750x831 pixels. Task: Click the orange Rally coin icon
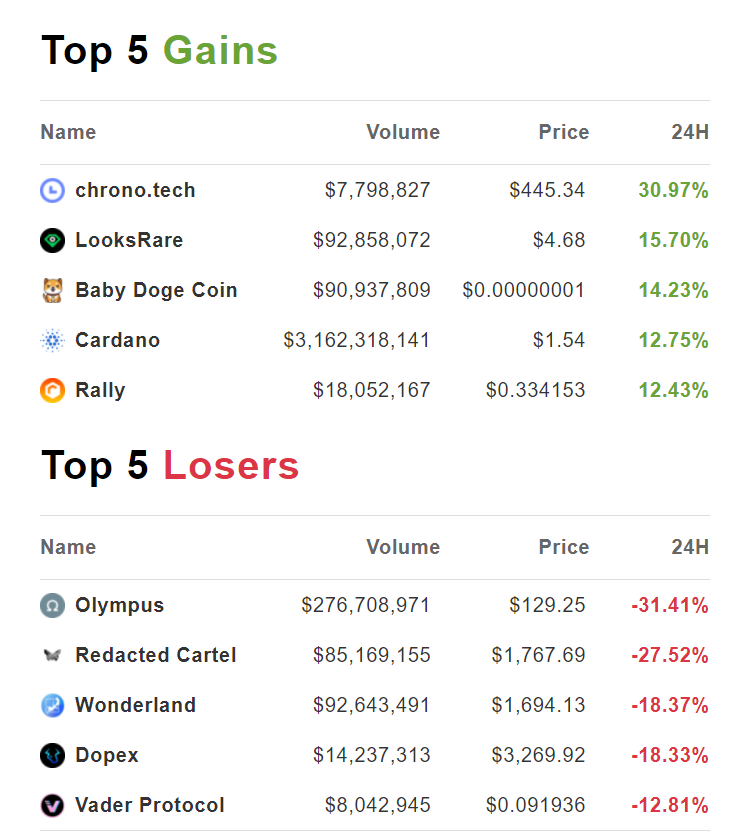52,391
